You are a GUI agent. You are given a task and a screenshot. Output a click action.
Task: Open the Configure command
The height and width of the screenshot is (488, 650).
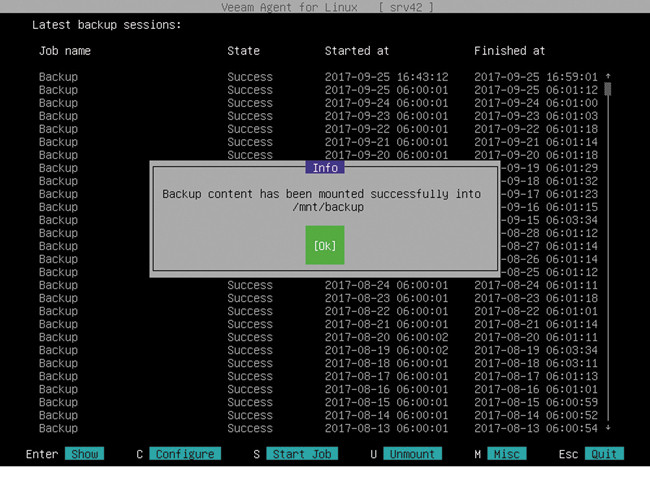pos(185,454)
